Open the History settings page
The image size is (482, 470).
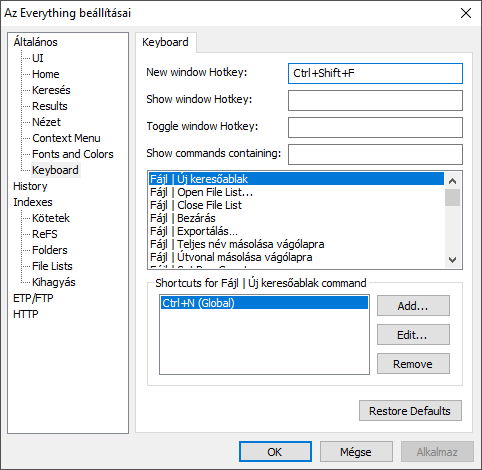pos(30,186)
